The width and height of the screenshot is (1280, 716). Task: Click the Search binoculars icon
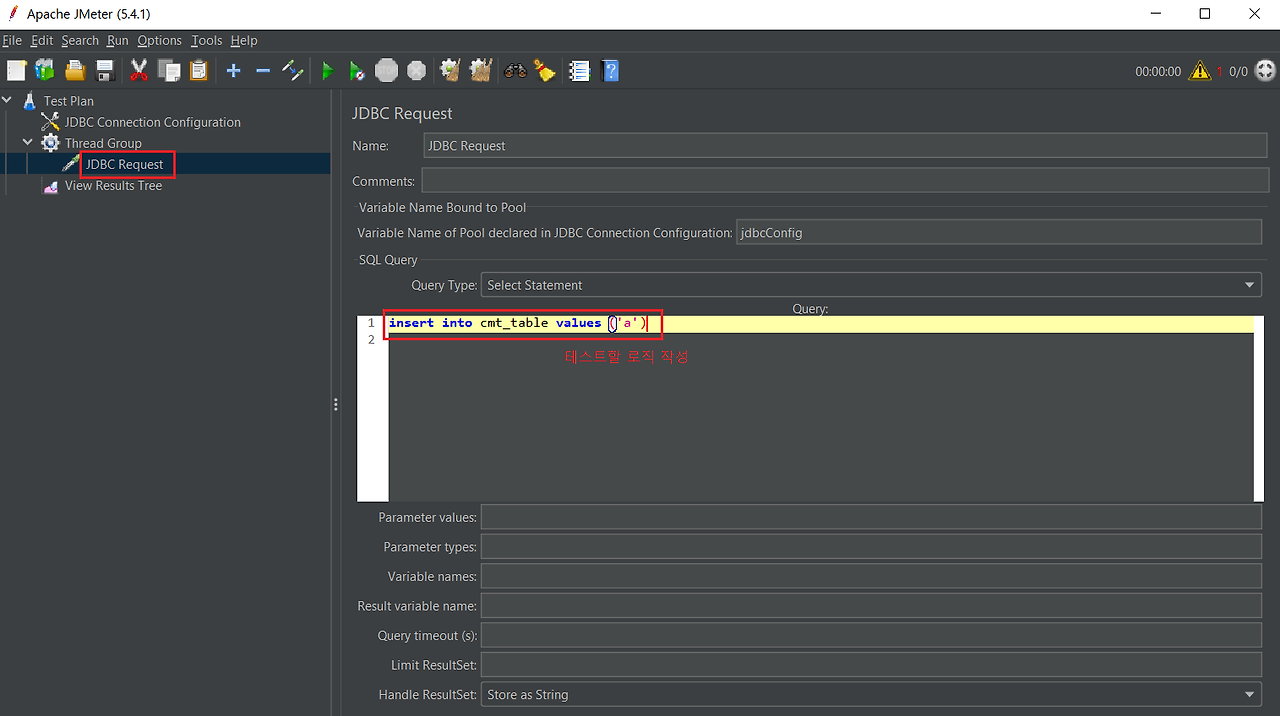click(x=515, y=71)
